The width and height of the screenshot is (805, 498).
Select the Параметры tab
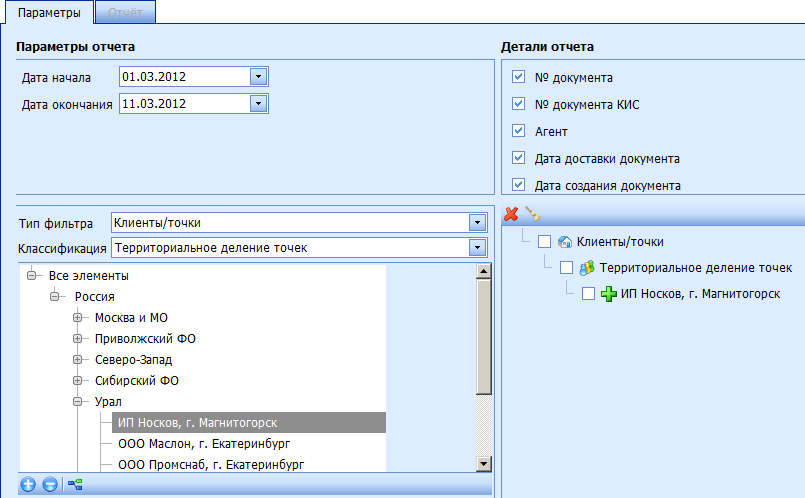coord(48,11)
